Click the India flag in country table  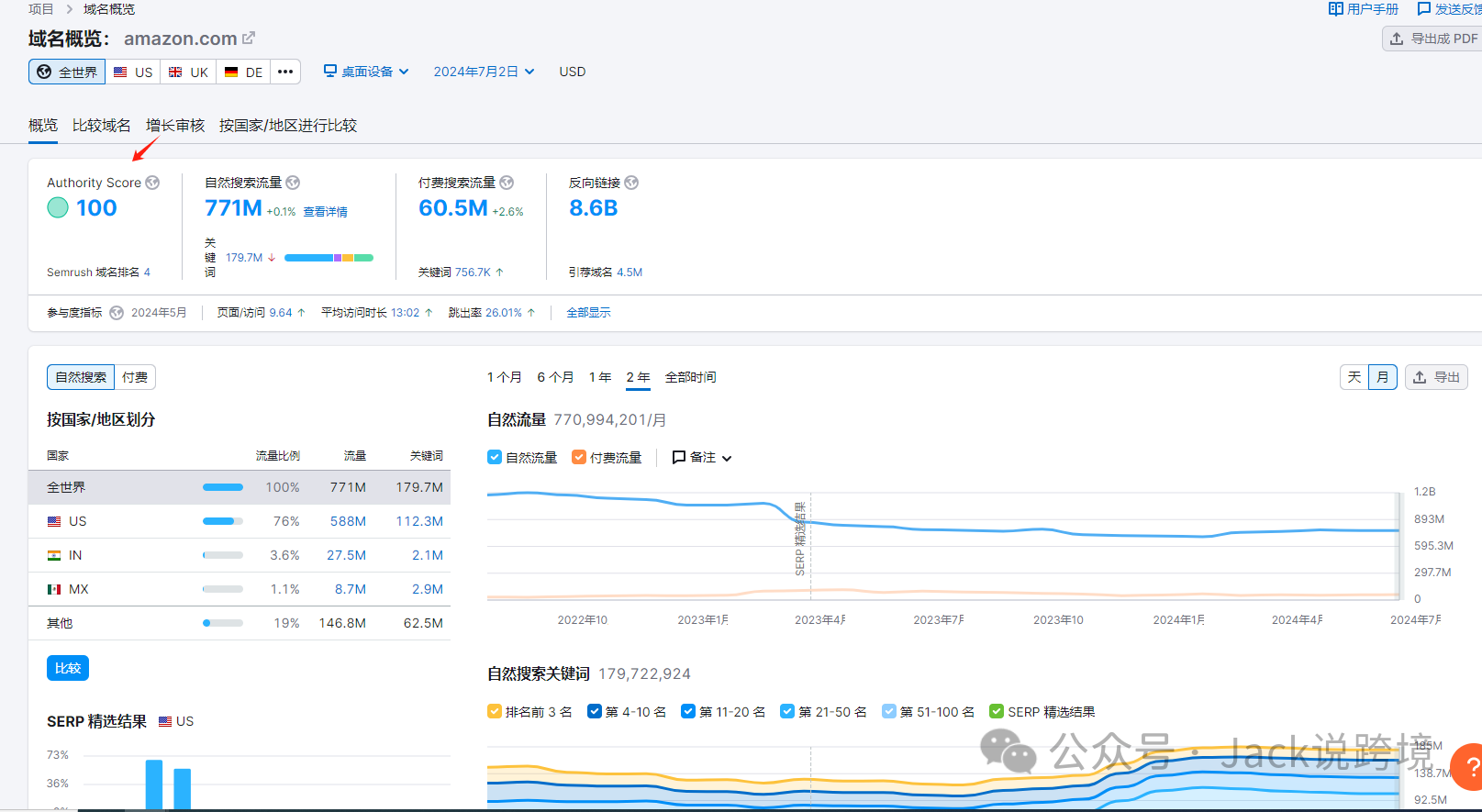pos(54,555)
